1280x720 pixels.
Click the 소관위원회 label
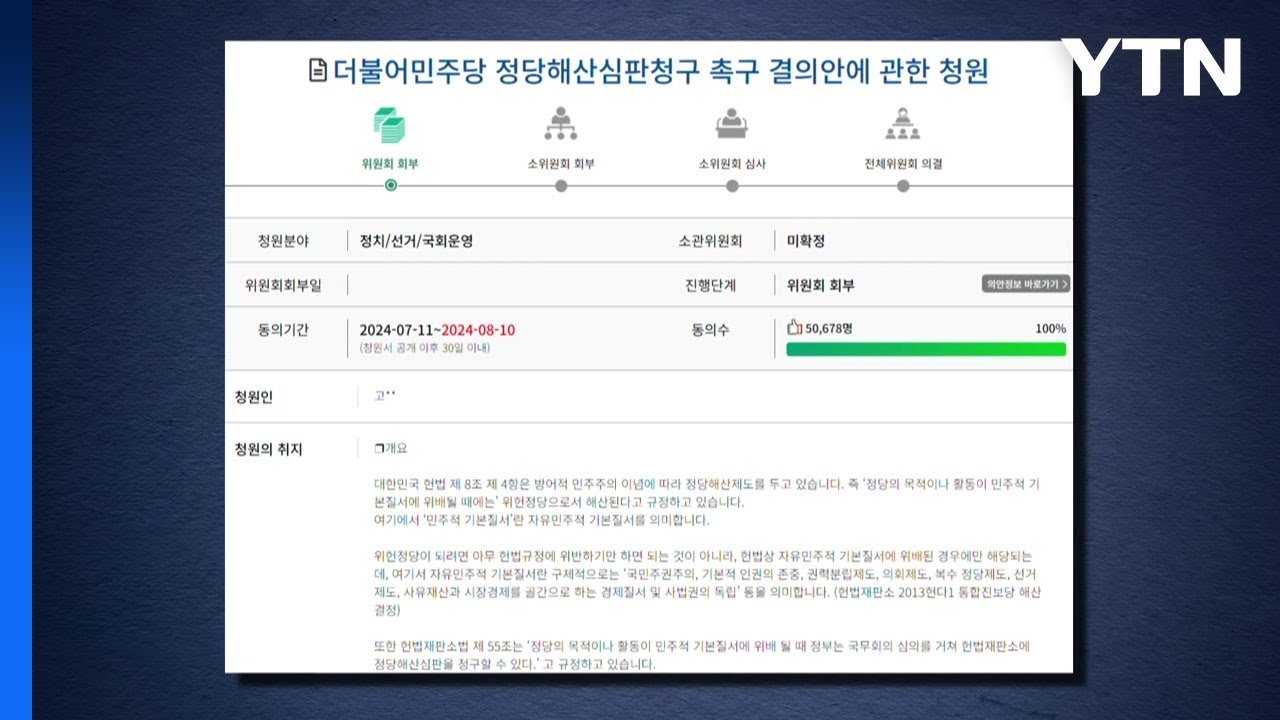(710, 241)
